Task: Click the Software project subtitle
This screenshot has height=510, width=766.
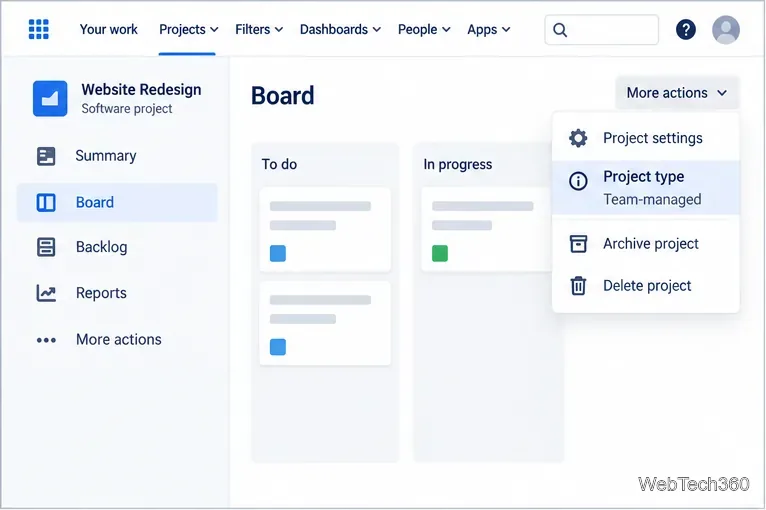Action: click(x=127, y=109)
